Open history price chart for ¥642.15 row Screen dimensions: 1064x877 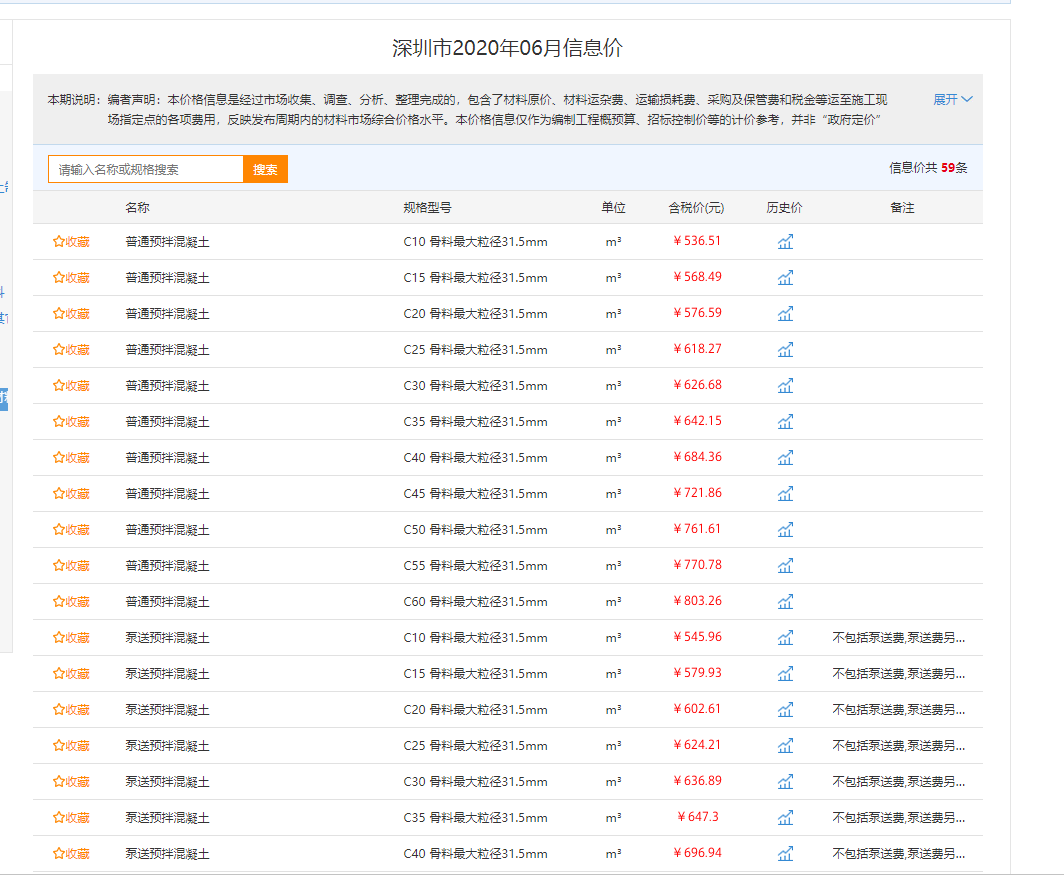coord(785,422)
